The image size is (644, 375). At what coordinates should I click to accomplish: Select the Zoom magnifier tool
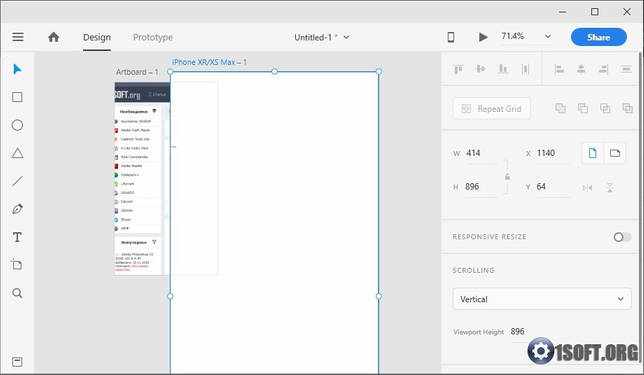point(17,293)
